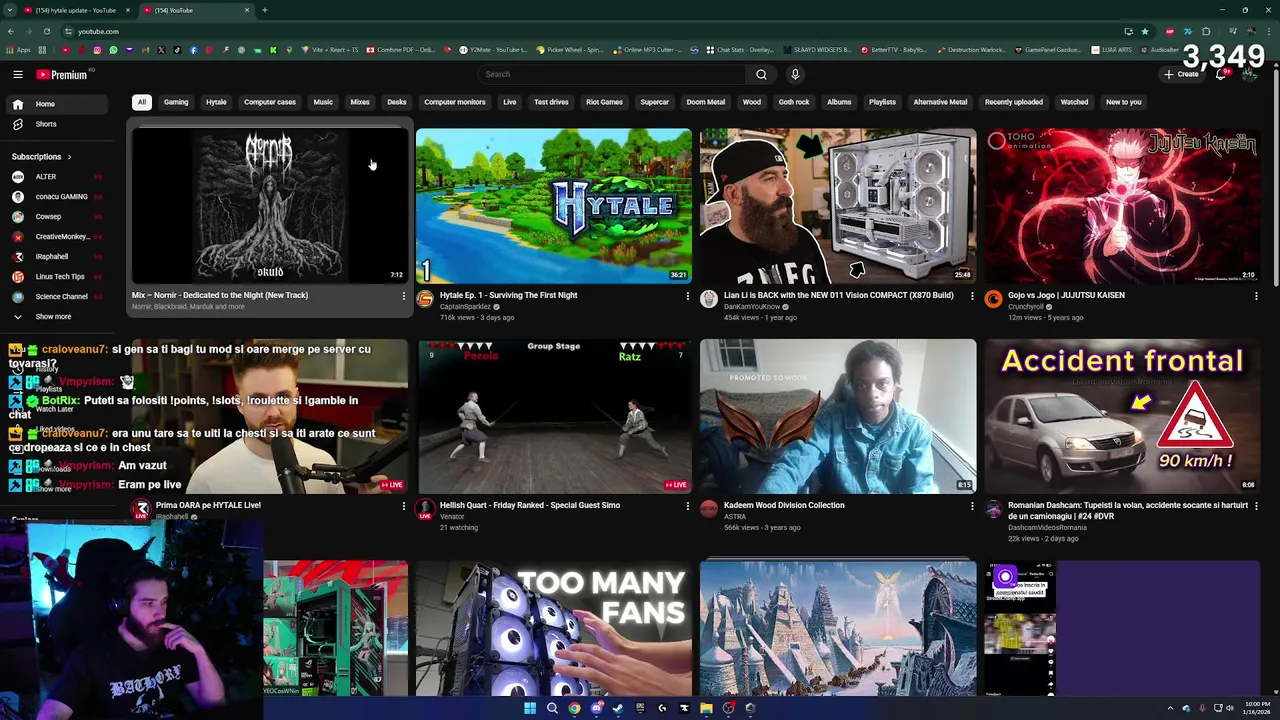Play the TOO MANY FANS thumbnail
This screenshot has width=1280, height=720.
click(553, 628)
